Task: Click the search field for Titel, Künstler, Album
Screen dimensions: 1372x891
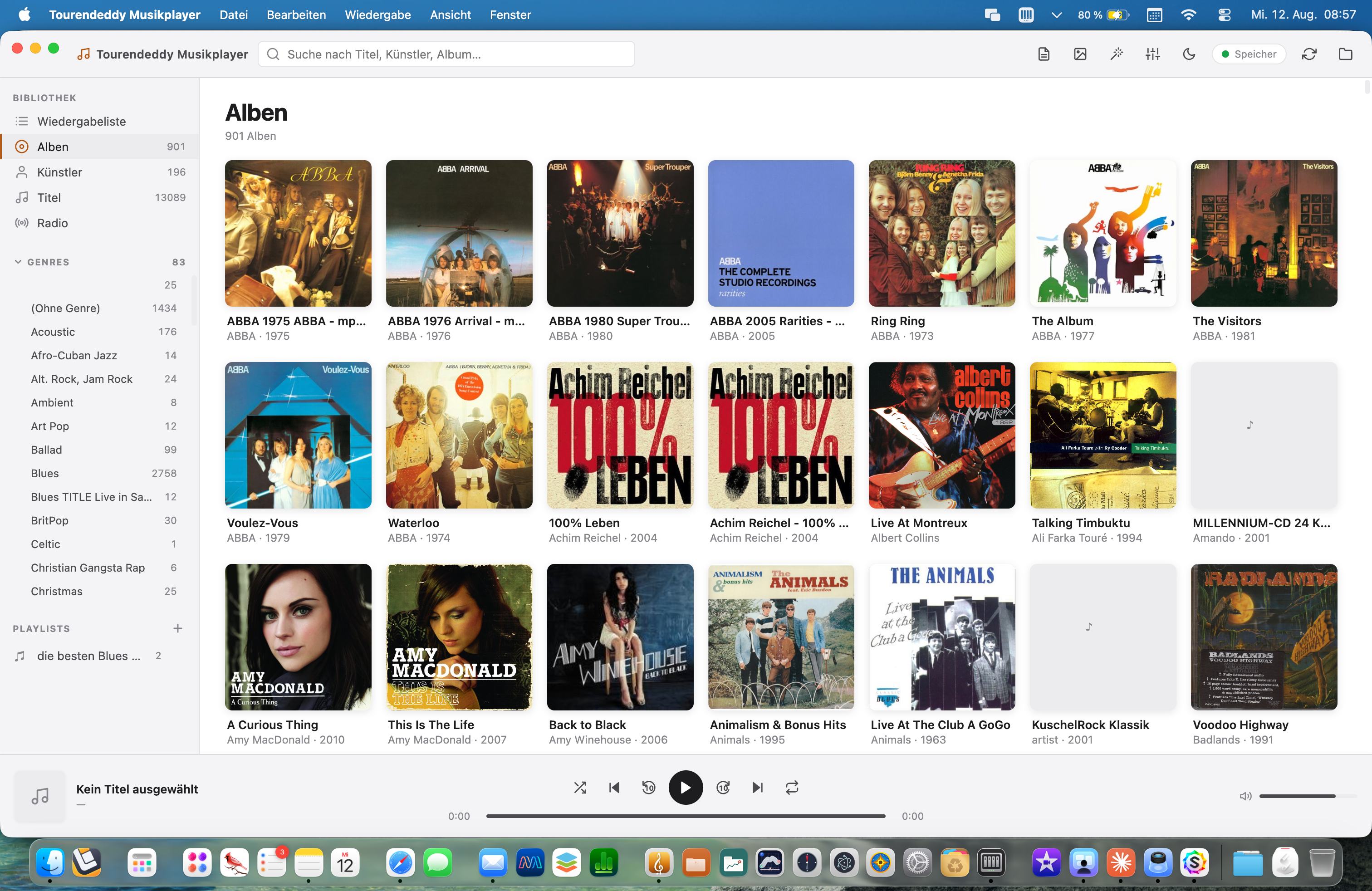Action: (446, 54)
